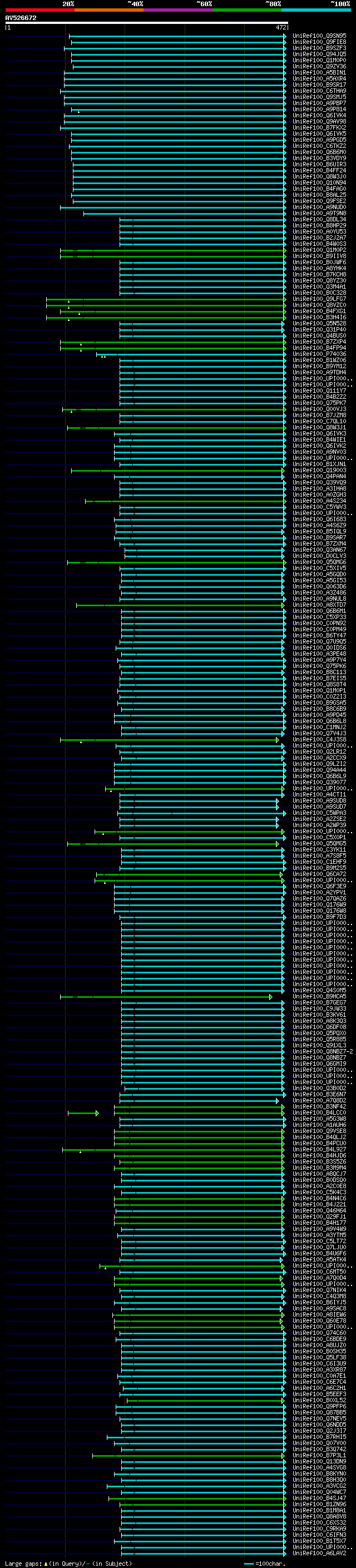Image resolution: width=356 pixels, height=1568 pixels.
Task: Select UniRef100_A9PGD5 label
Action: pyautogui.click(x=319, y=140)
